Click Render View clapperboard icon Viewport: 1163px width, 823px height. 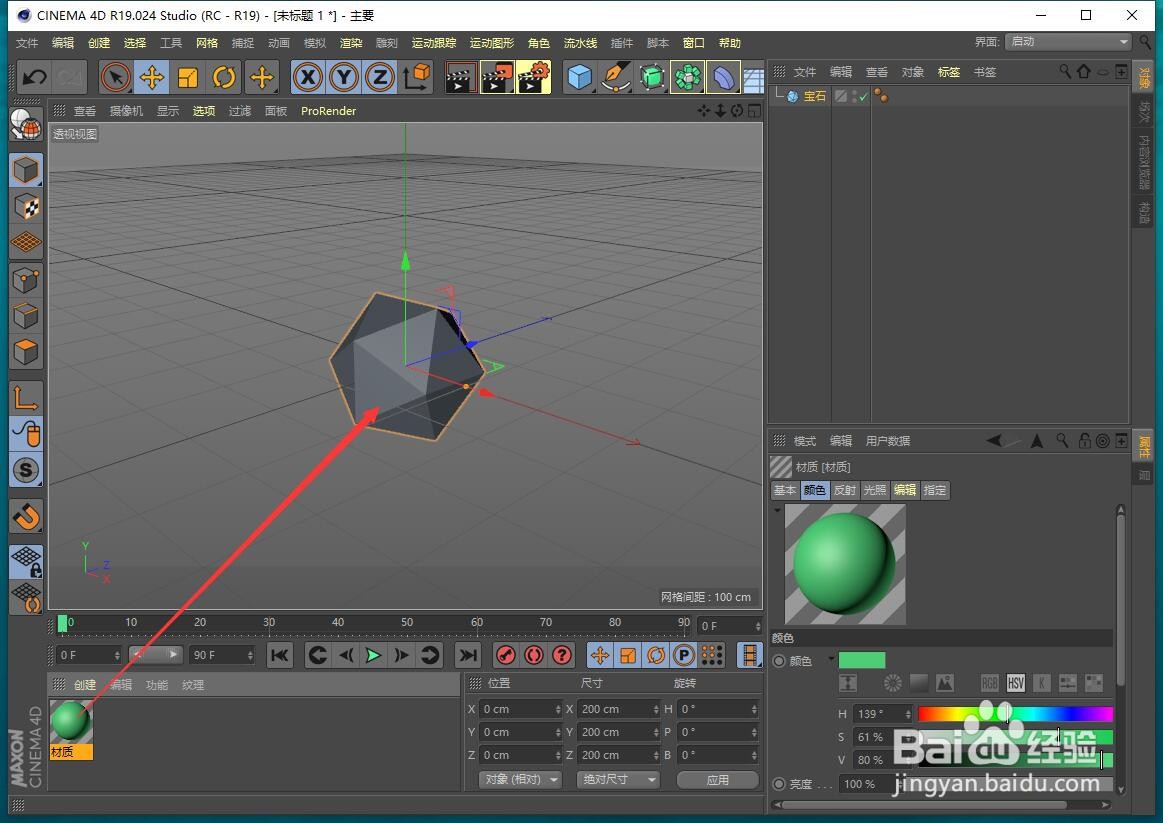[460, 77]
